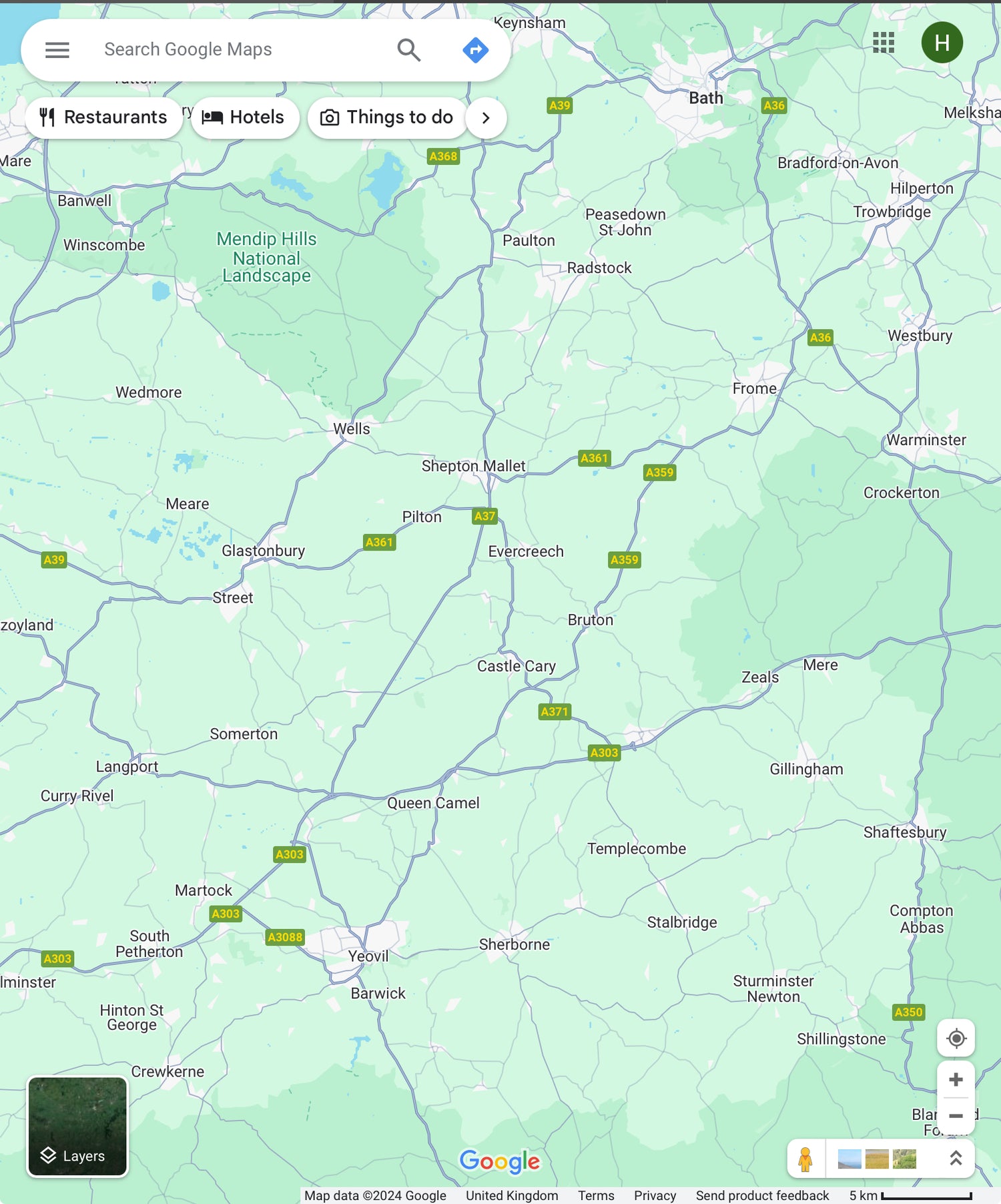This screenshot has height=1204, width=1001.
Task: Open the Google apps grid
Action: click(x=883, y=43)
